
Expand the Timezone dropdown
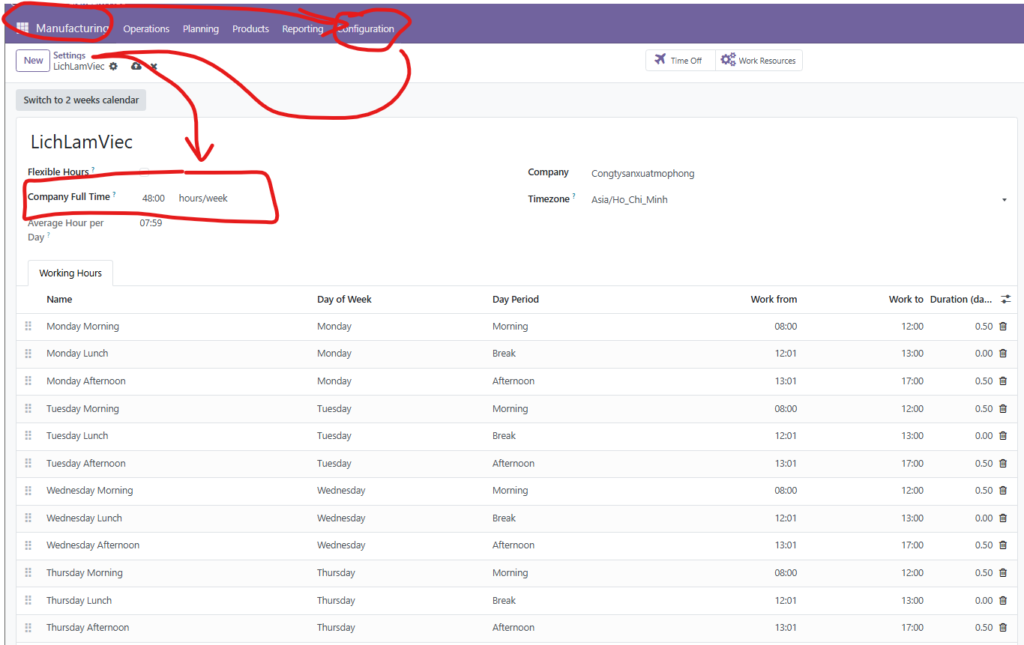pos(1003,200)
